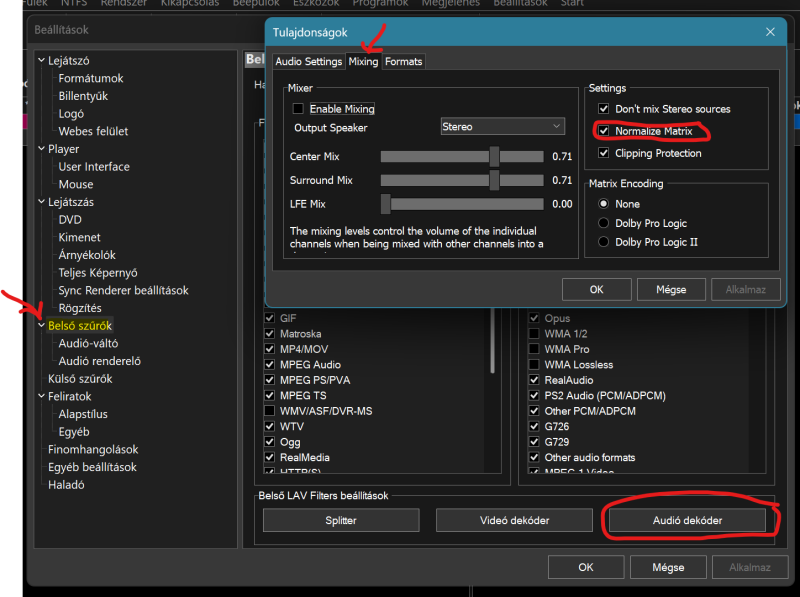This screenshot has width=800, height=597.
Task: Toggle the MP4/MOV source filter checkbox
Action: point(269,349)
